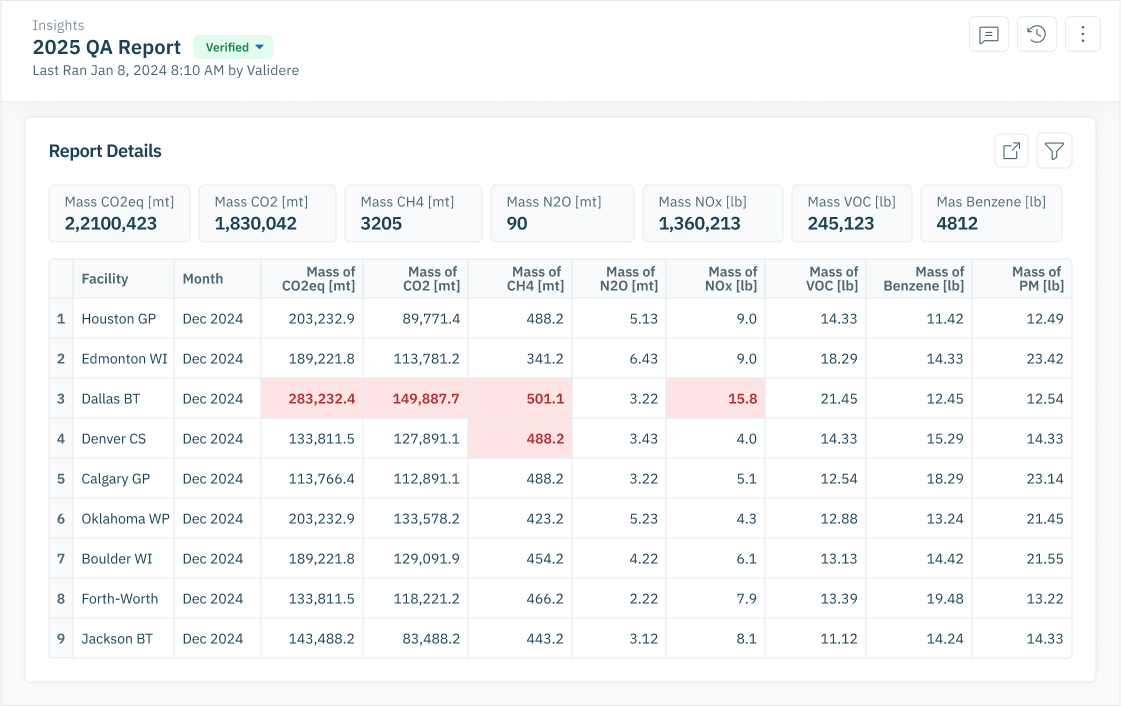Open the filter funnel icon
The height and width of the screenshot is (706, 1121).
(x=1055, y=151)
